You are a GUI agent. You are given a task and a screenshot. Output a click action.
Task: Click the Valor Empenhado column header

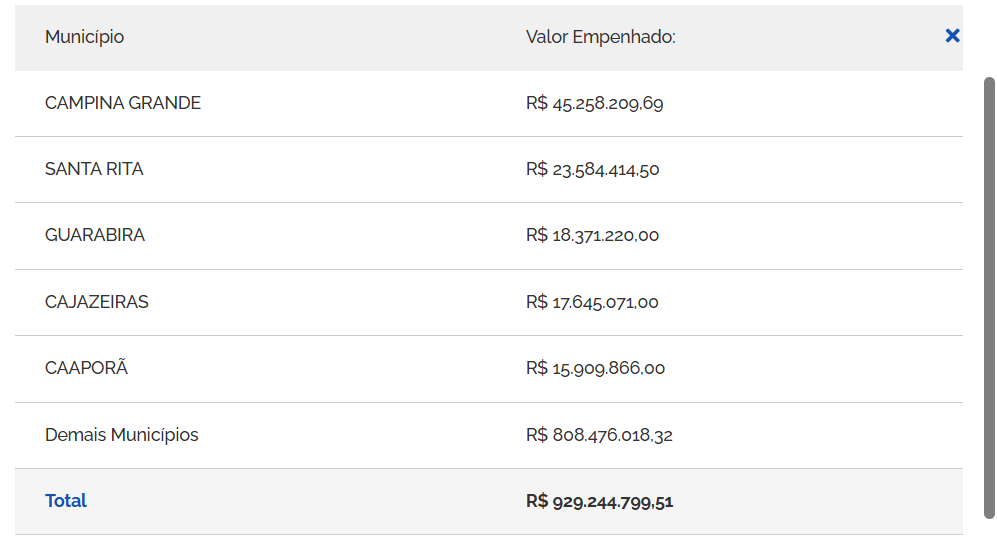pyautogui.click(x=601, y=37)
